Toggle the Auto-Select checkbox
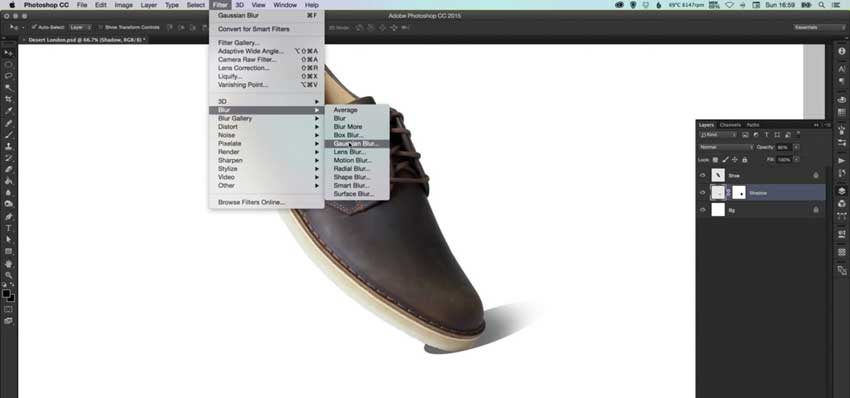Screen dimensions: 850x398 [x=34, y=27]
